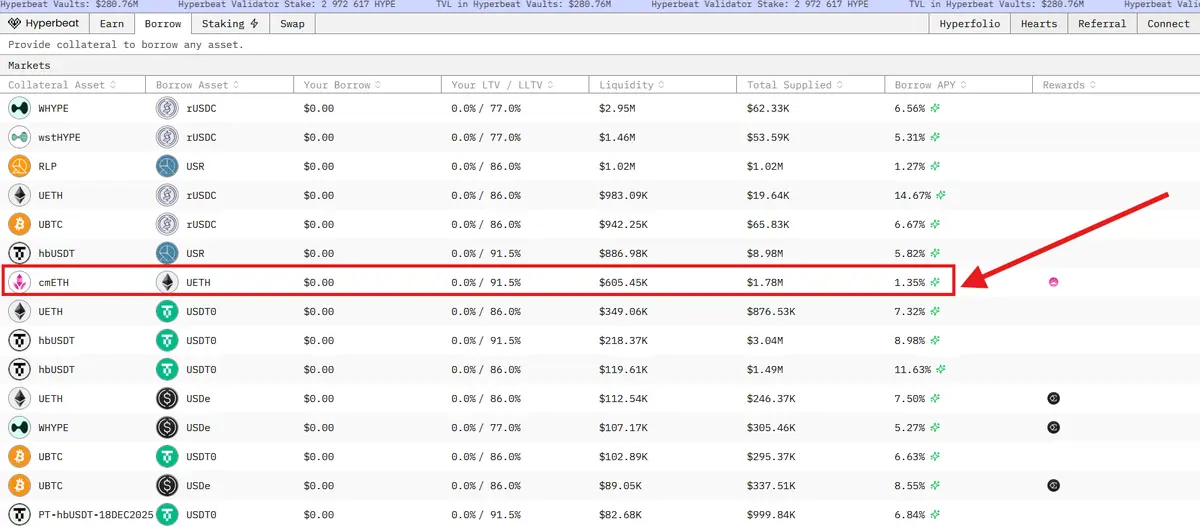The height and width of the screenshot is (527, 1200).
Task: Click the rewards icon in the 7.50% APY row
Action: click(1053, 398)
